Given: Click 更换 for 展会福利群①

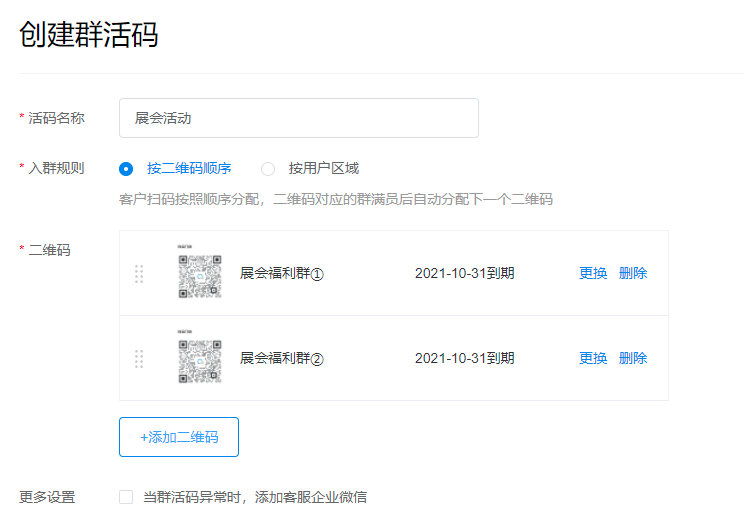Looking at the screenshot, I should (593, 273).
